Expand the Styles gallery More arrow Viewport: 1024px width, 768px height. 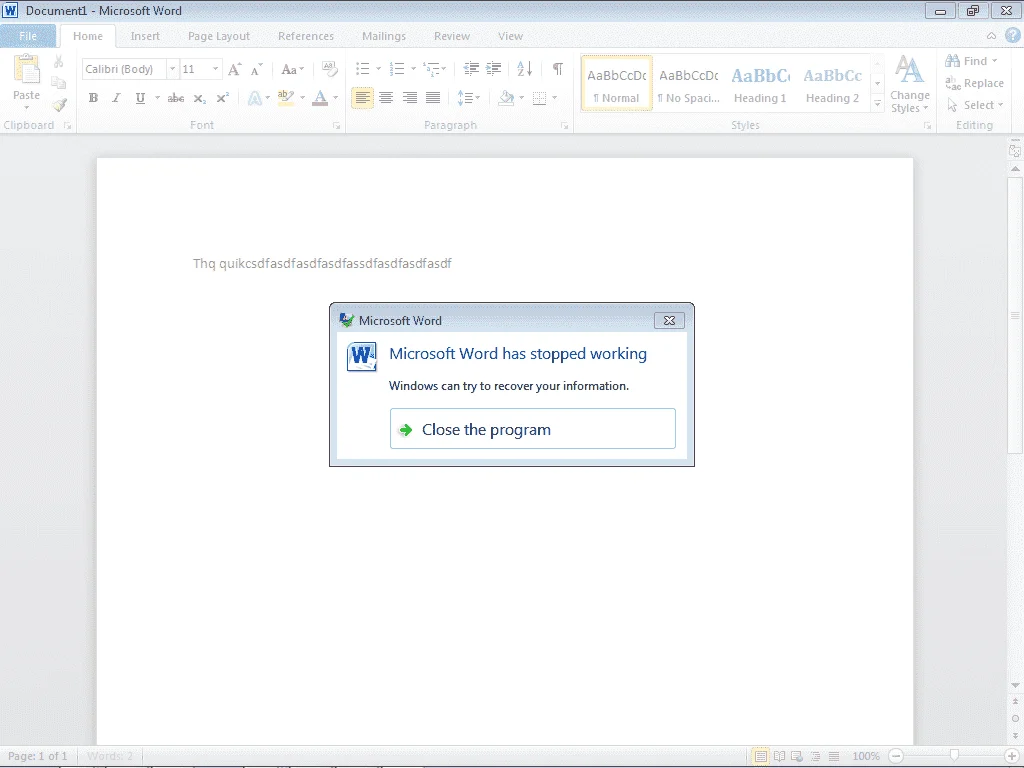coord(877,104)
